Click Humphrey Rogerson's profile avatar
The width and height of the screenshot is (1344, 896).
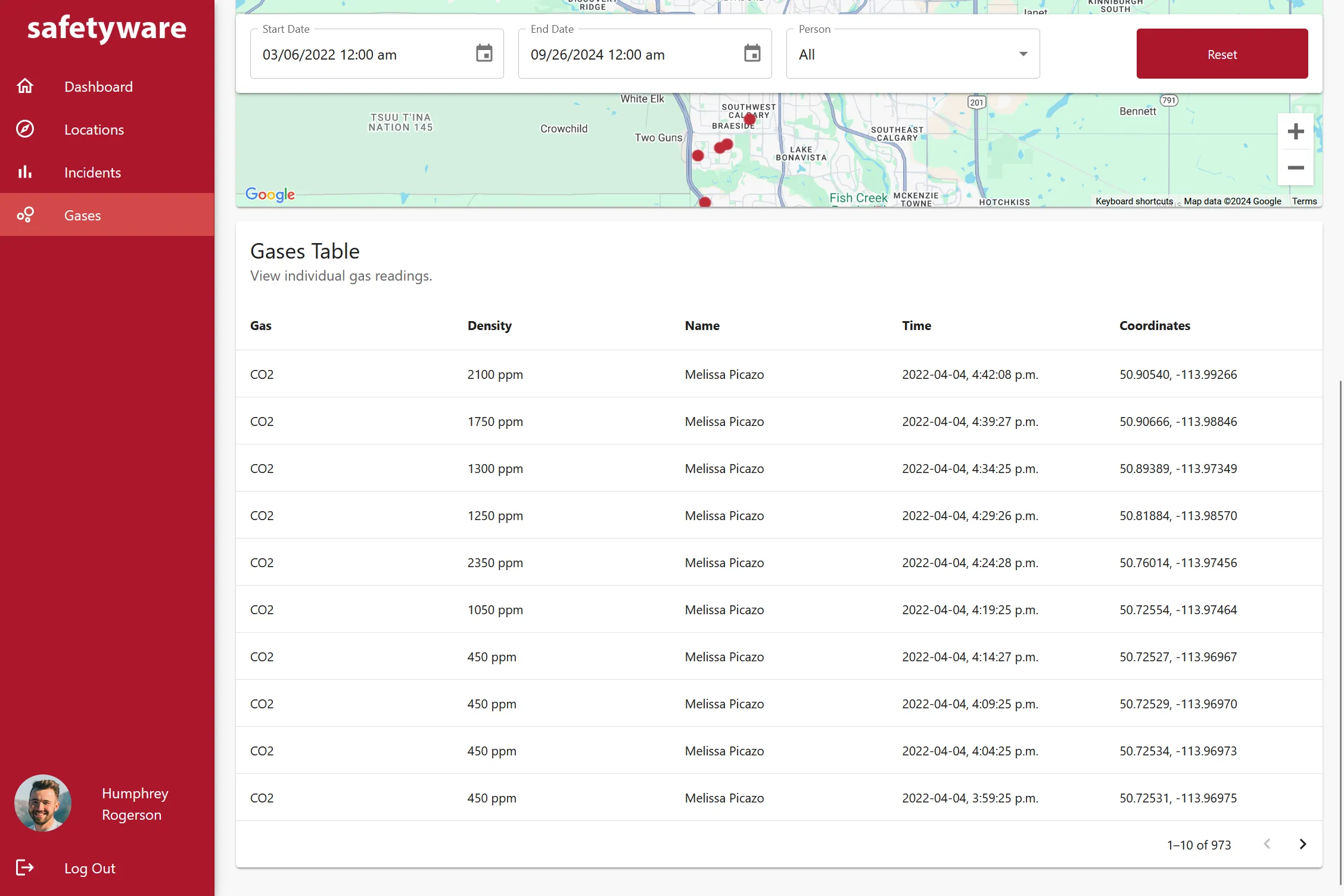coord(43,803)
